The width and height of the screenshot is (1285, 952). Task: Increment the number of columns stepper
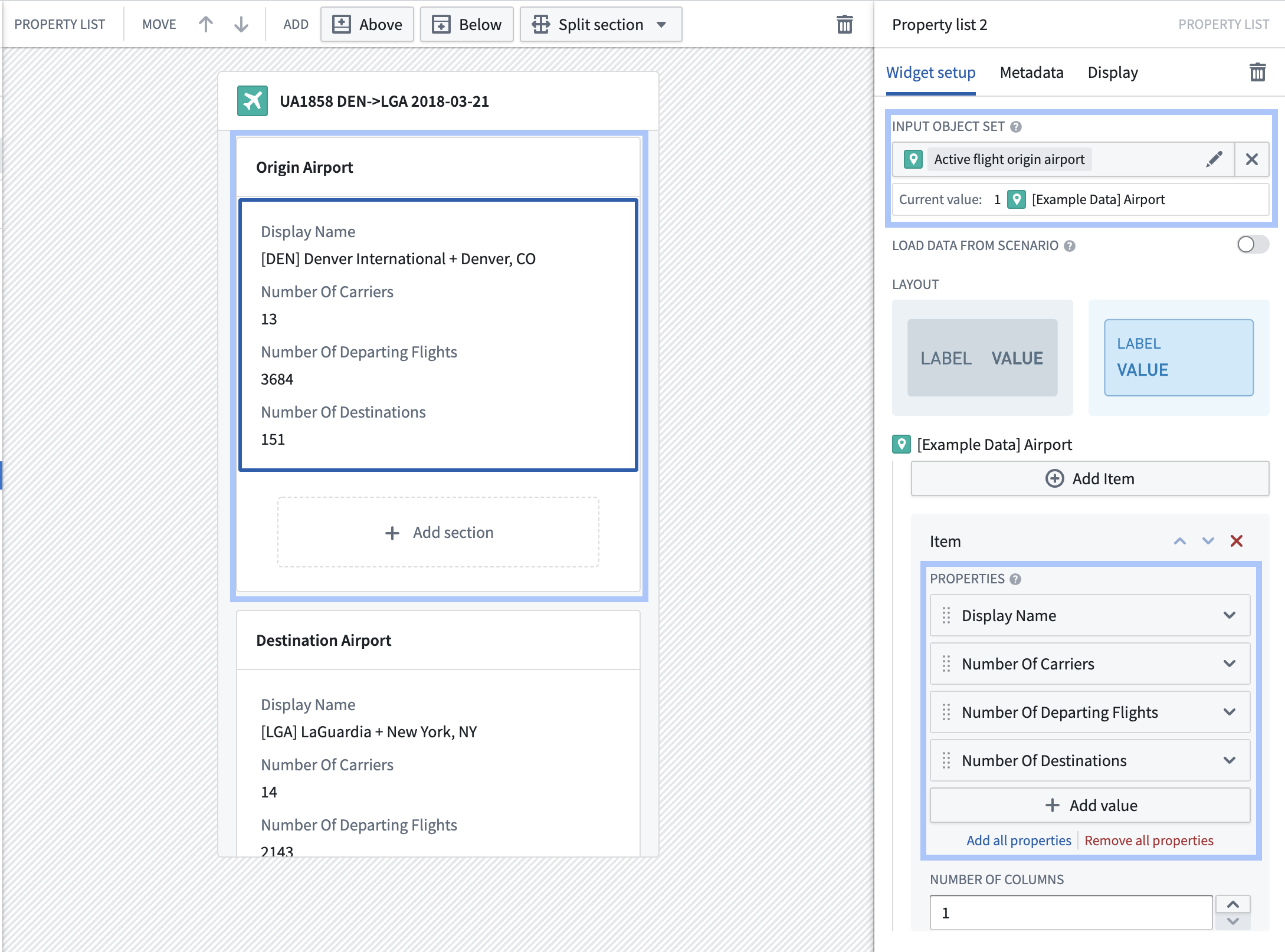click(x=1233, y=904)
